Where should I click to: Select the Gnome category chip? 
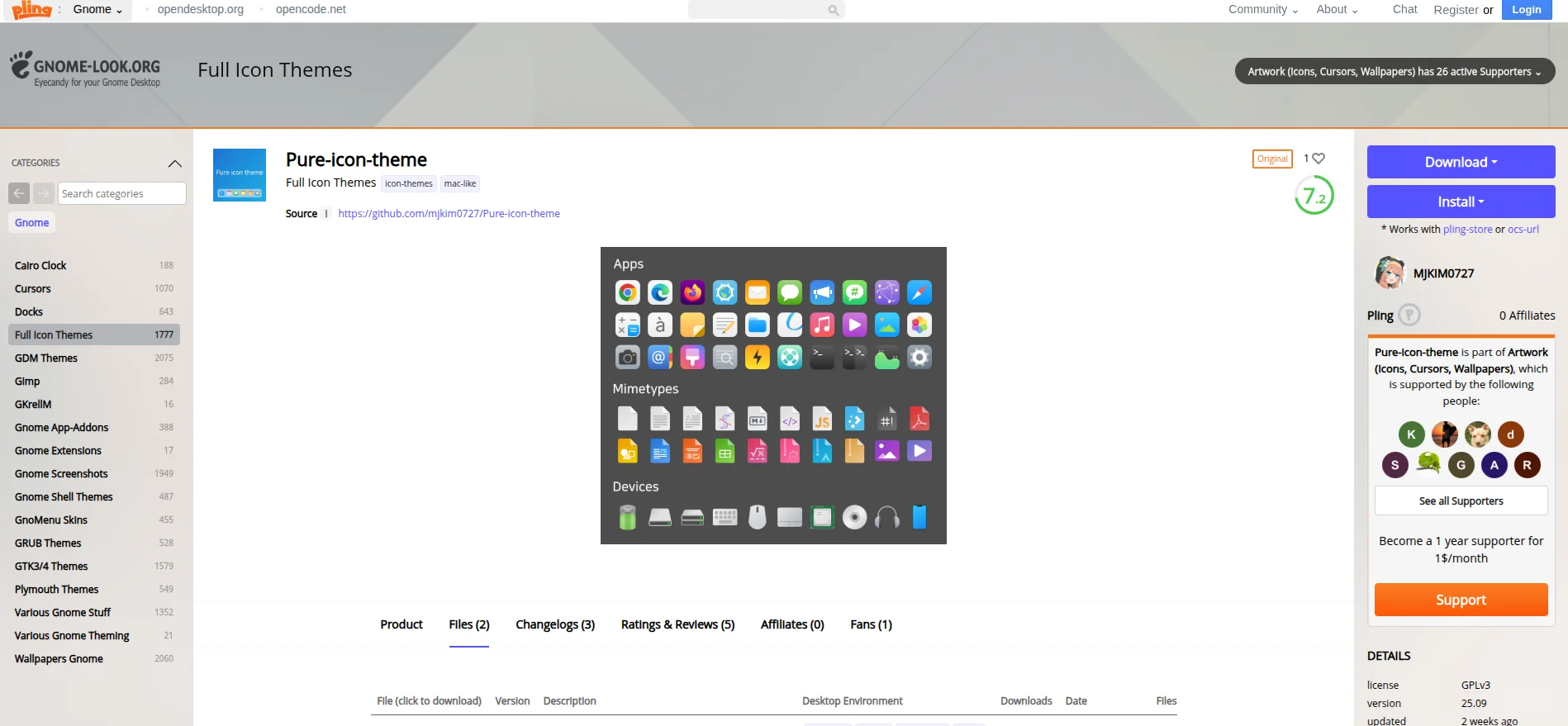point(31,223)
